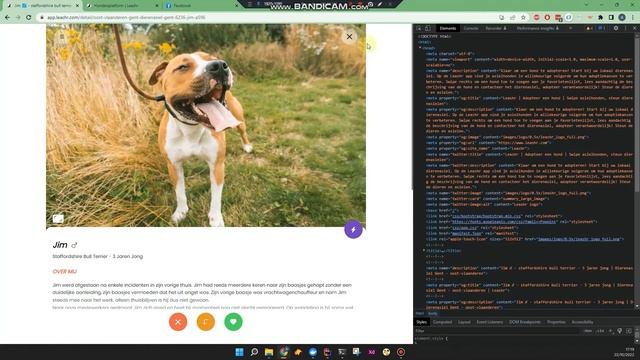Reload the page with the refresh icon

pos(29,18)
